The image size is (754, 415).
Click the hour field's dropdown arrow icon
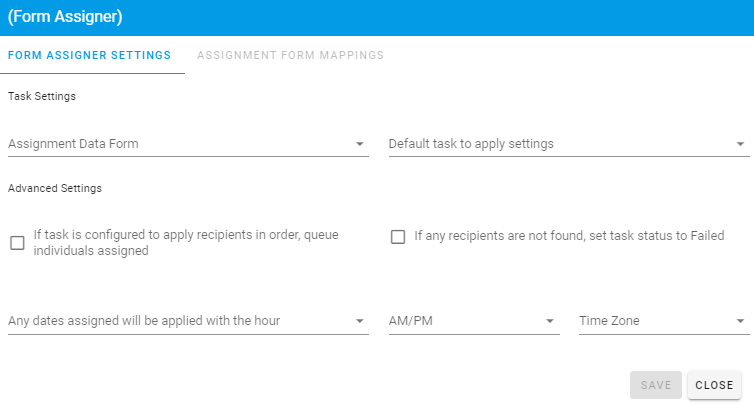pos(360,321)
